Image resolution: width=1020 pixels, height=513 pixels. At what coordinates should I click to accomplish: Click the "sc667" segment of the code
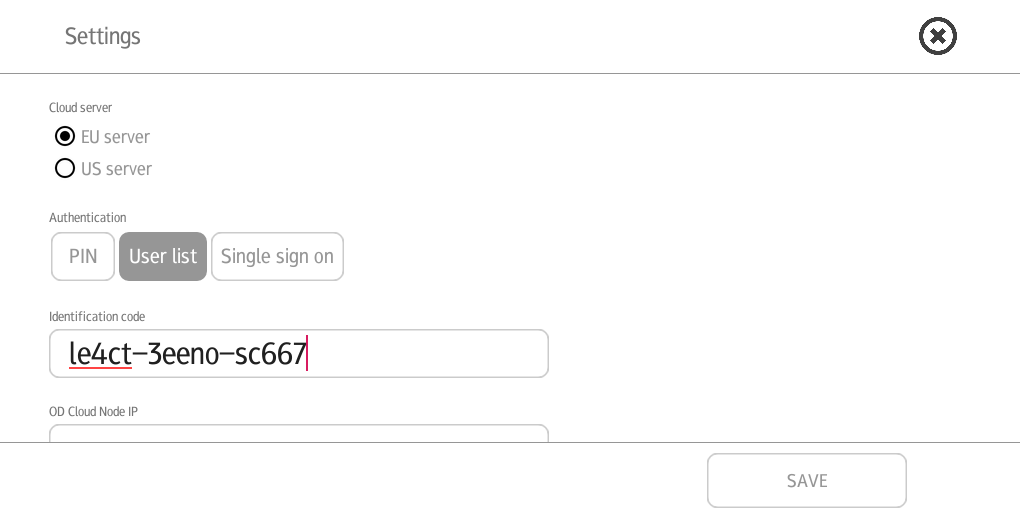click(270, 354)
